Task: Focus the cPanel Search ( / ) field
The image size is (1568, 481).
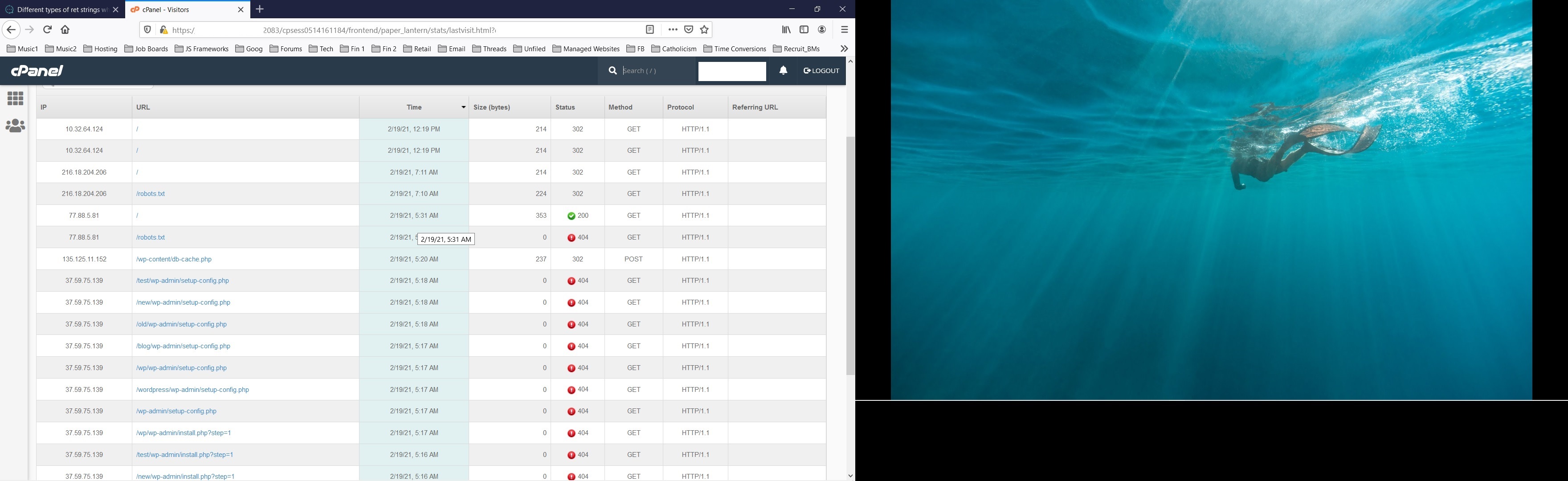Action: (657, 71)
